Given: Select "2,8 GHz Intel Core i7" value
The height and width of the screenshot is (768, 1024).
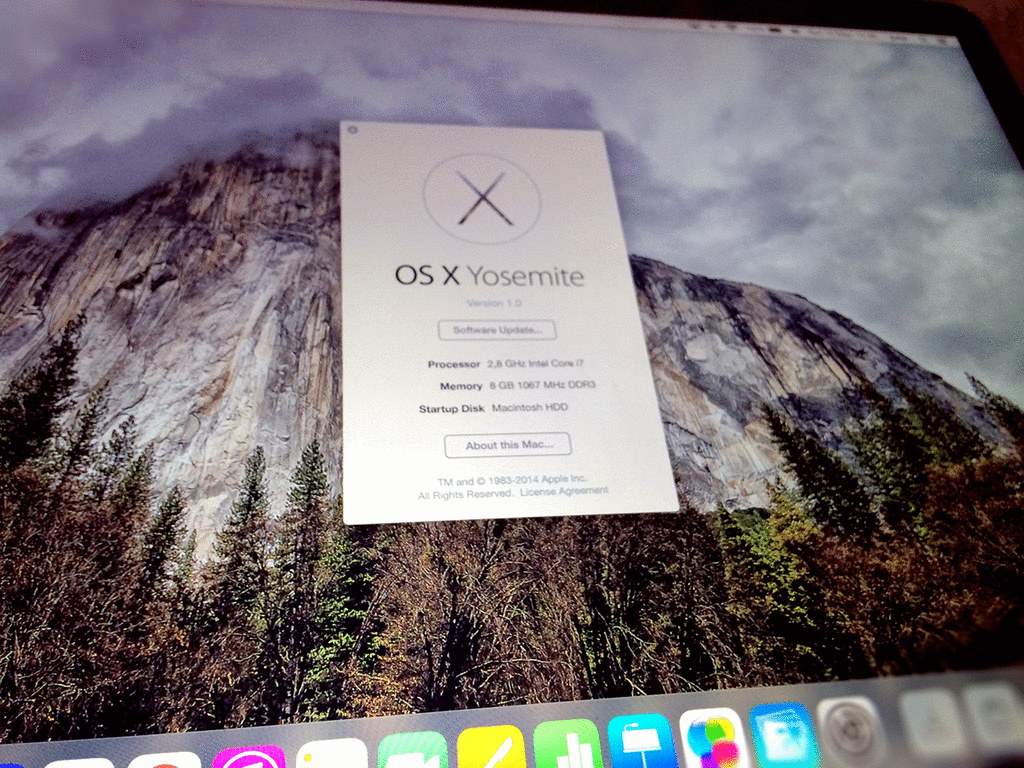Looking at the screenshot, I should tap(536, 363).
